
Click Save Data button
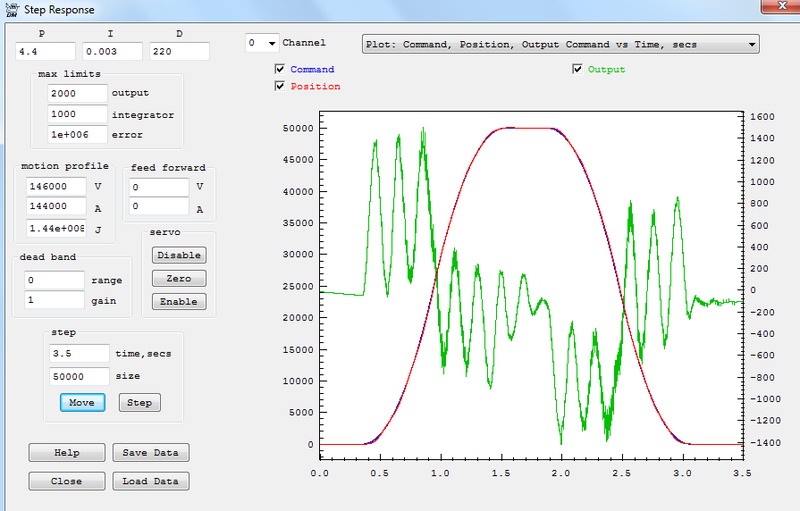click(x=150, y=453)
